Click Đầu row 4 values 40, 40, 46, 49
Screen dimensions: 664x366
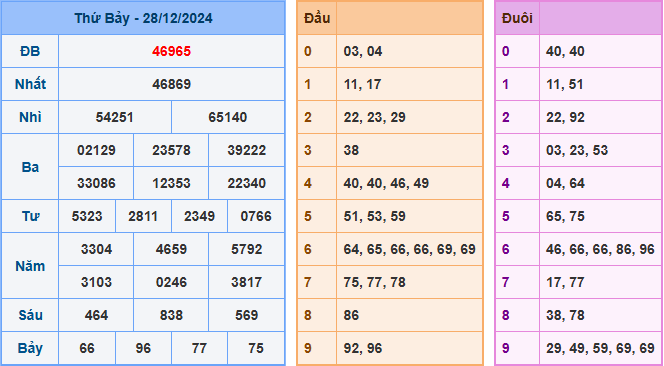(x=386, y=183)
